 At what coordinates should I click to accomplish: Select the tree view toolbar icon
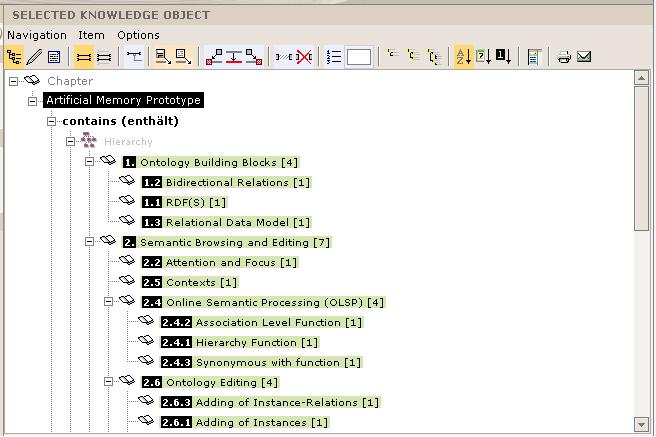14,56
